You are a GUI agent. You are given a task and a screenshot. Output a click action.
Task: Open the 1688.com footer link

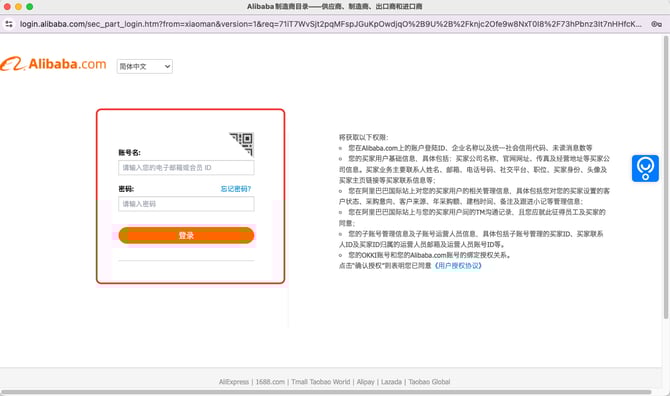pos(270,382)
